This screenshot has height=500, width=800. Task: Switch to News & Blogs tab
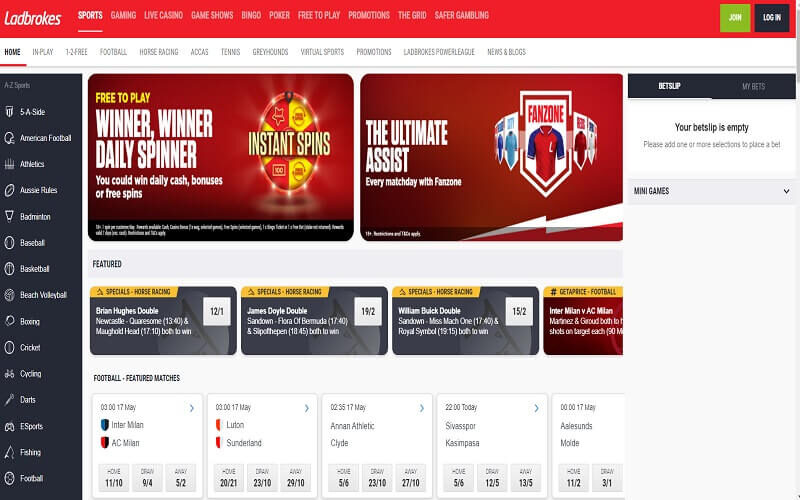pos(506,52)
